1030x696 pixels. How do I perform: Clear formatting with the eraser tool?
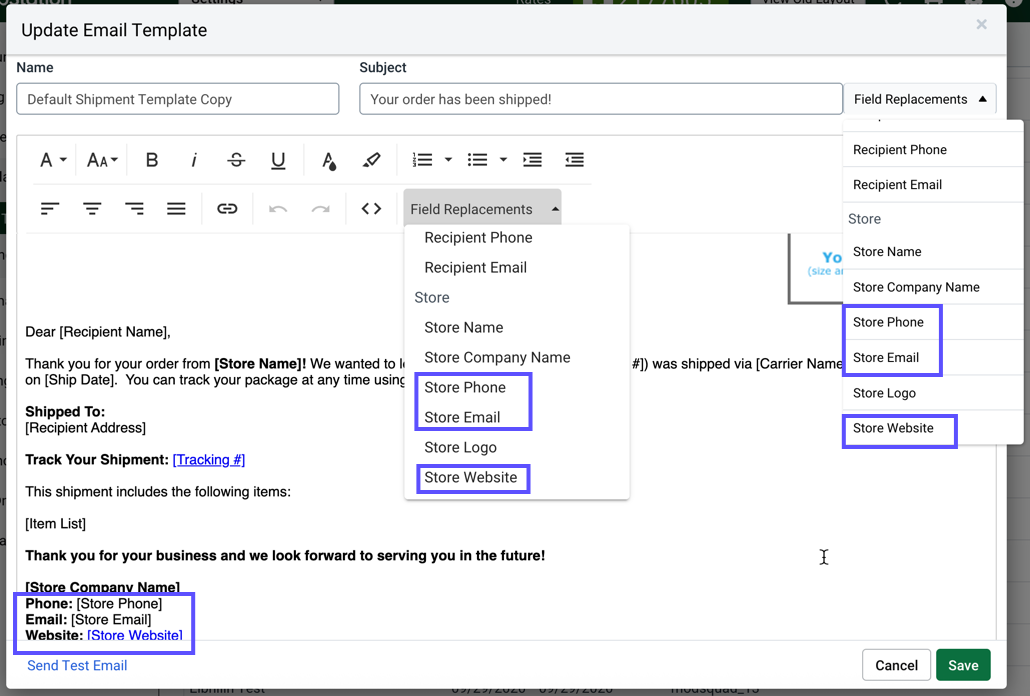tap(371, 159)
